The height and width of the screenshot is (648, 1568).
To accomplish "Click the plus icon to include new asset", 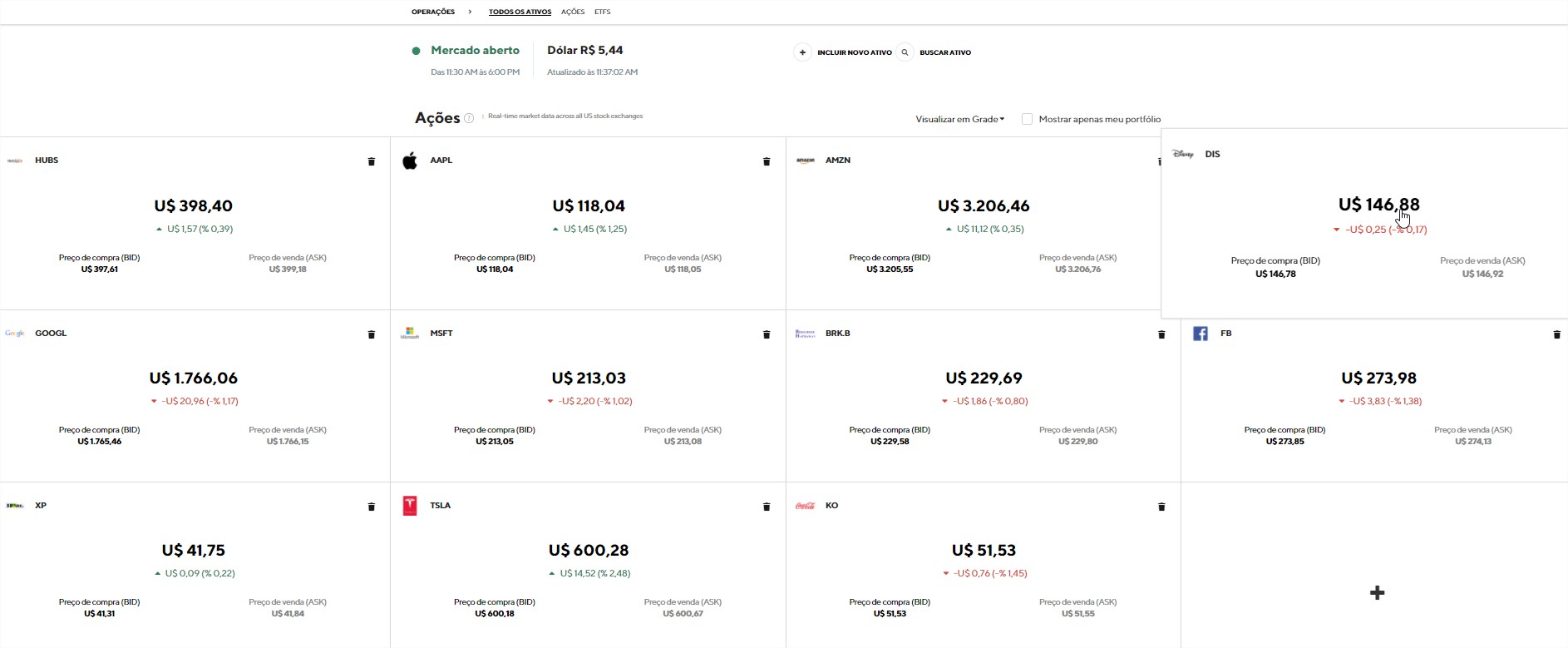I will click(x=802, y=52).
